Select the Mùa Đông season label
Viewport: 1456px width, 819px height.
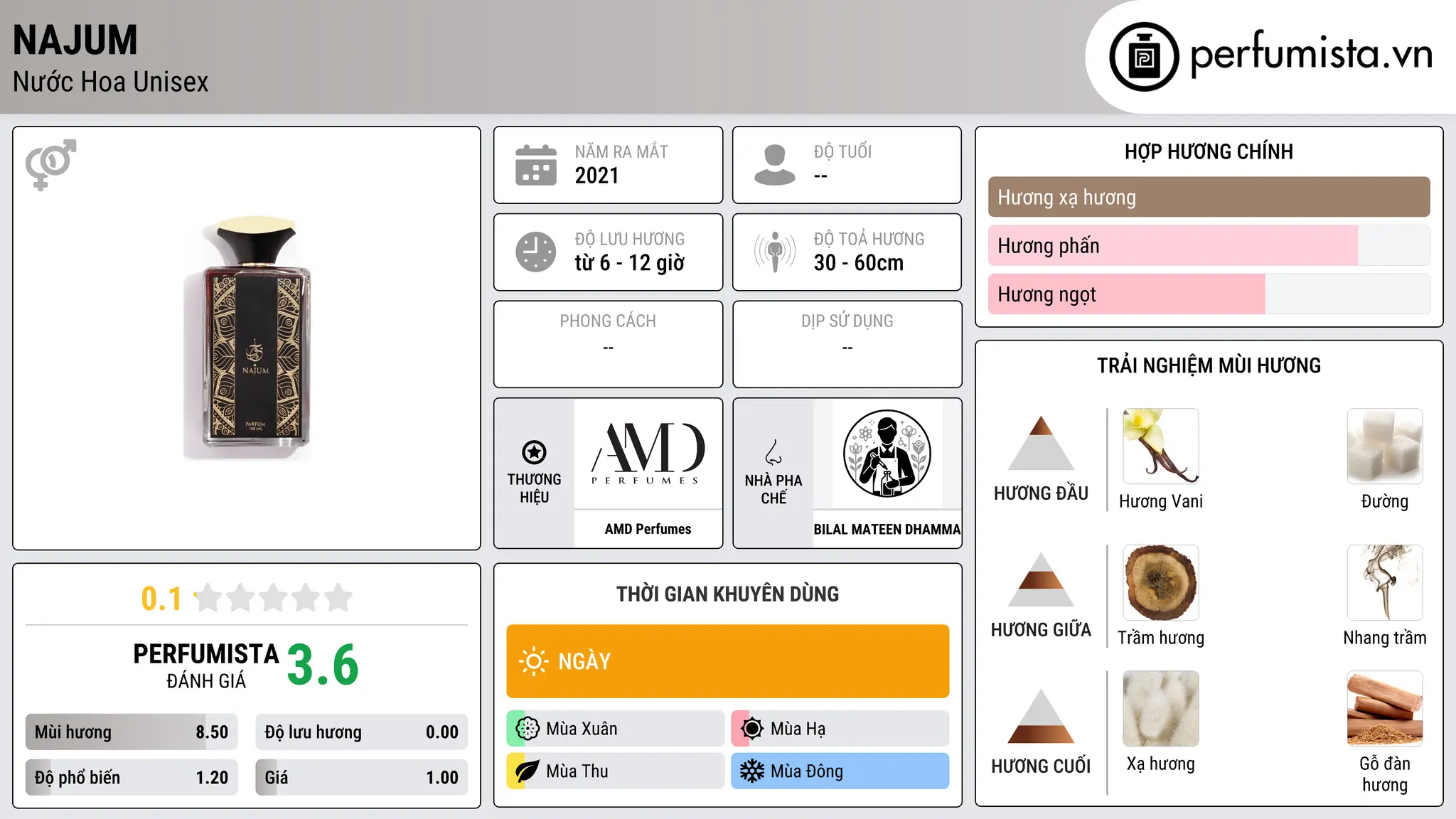(x=807, y=771)
